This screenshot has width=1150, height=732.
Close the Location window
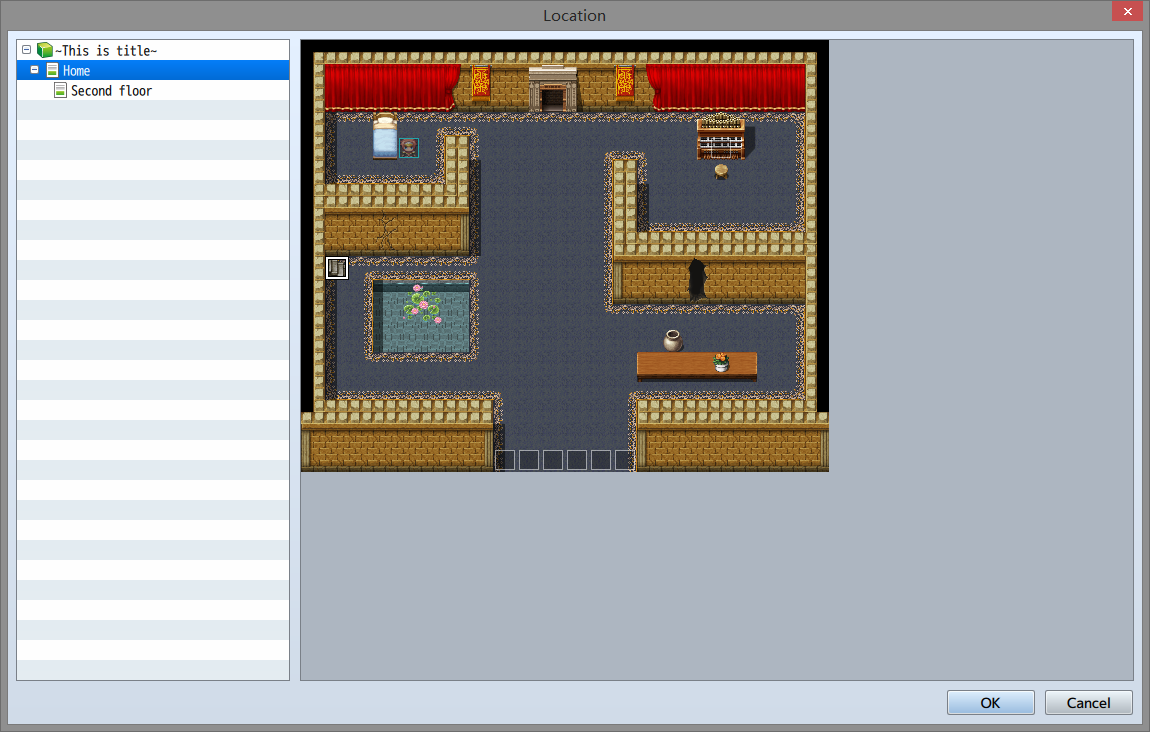pyautogui.click(x=1127, y=11)
